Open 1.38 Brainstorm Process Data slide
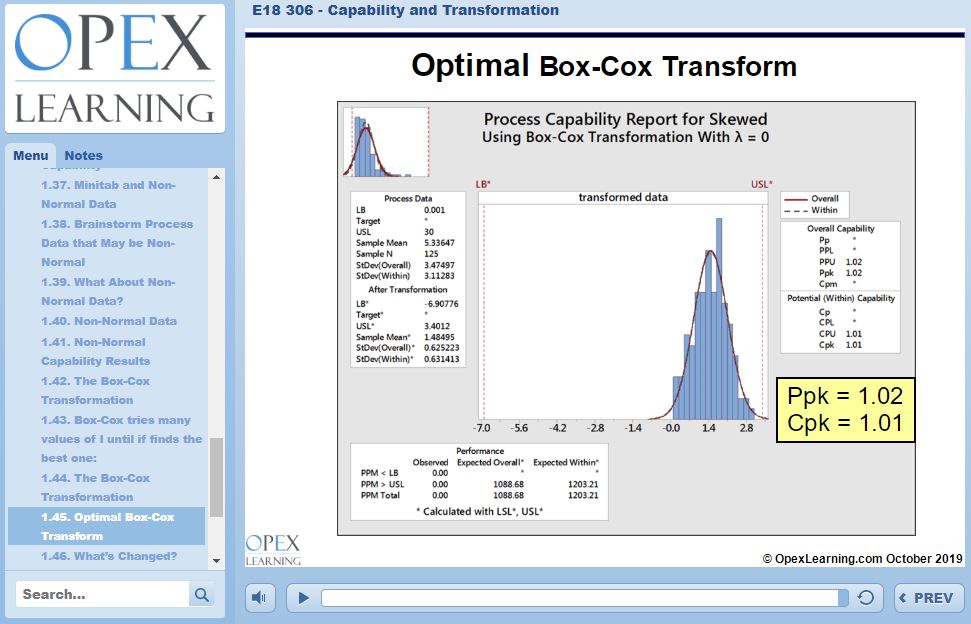The width and height of the screenshot is (971, 624). click(117, 243)
